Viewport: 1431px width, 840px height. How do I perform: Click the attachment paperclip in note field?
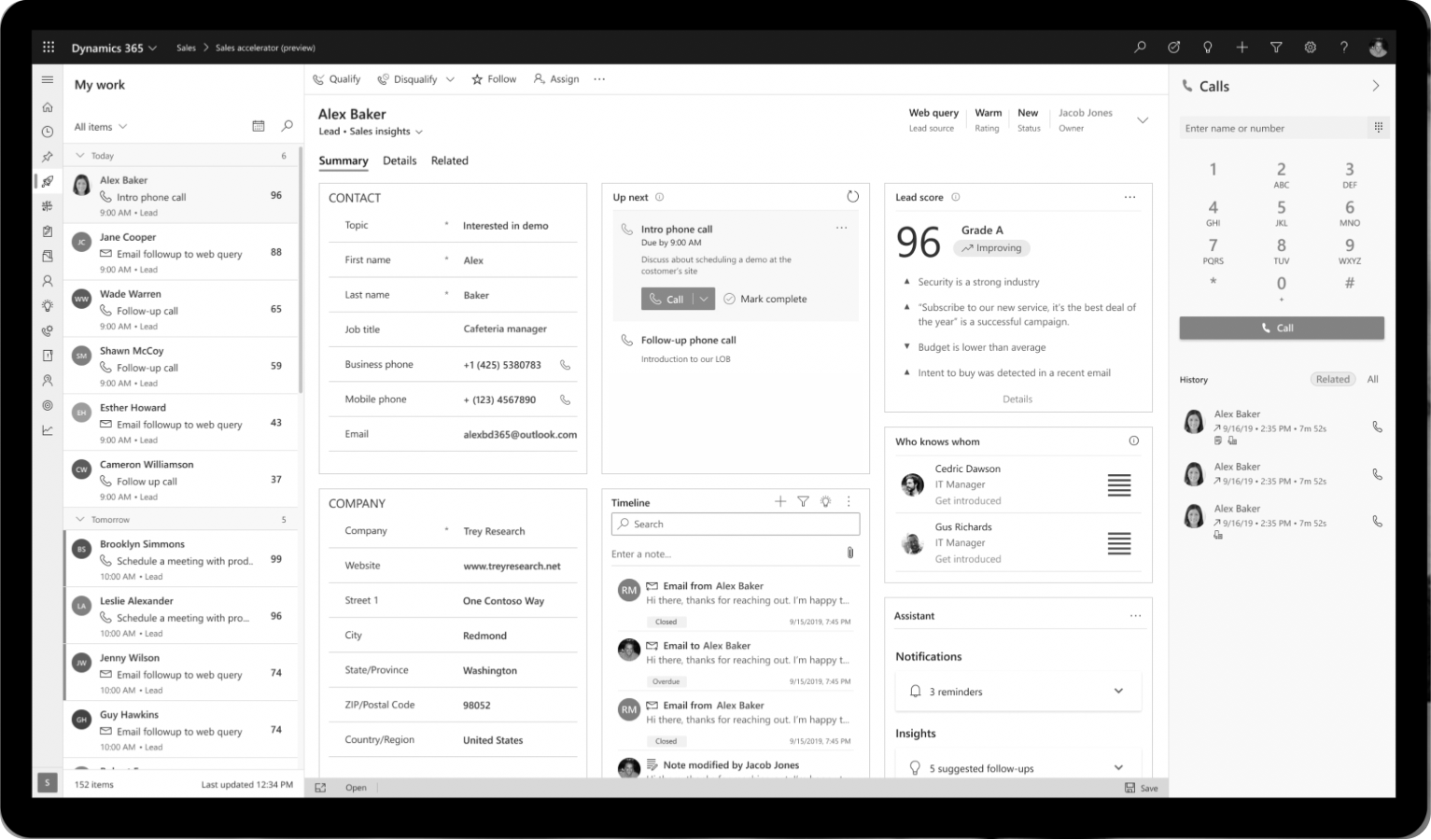(849, 553)
